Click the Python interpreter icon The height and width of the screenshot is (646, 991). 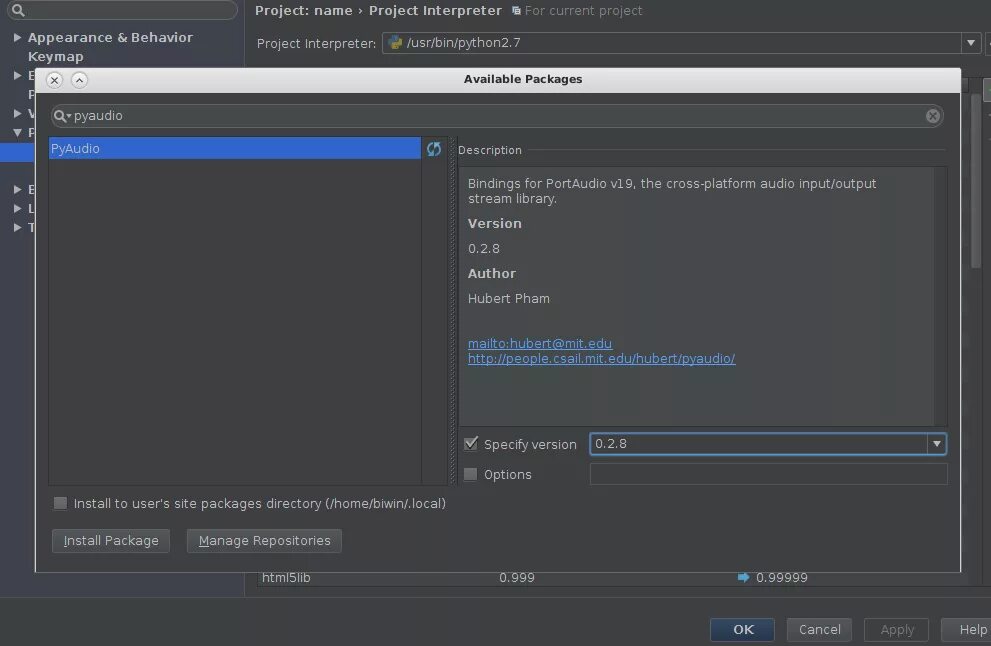pos(396,43)
